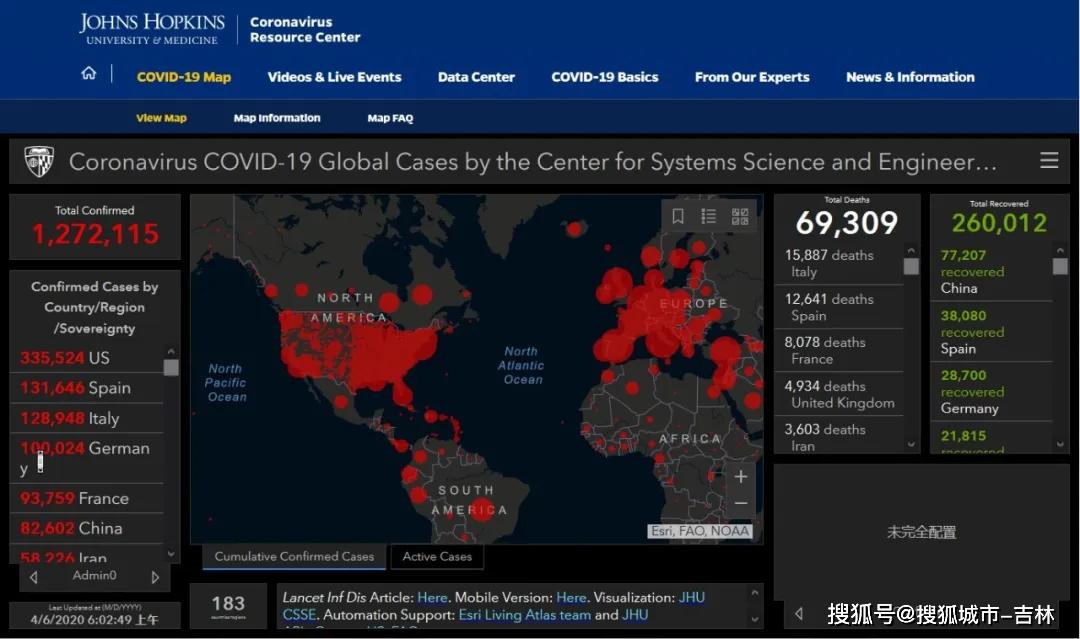
Task: Click Total Confirmed 1,272,115 figure
Action: point(95,234)
